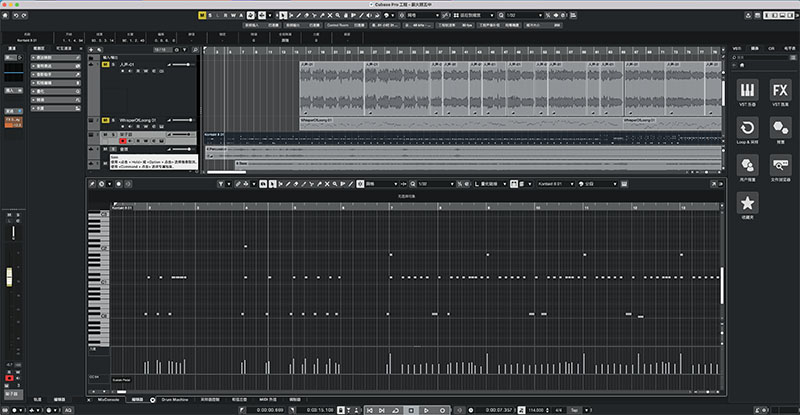Click the Key Editor setup gear icon
Screen dimensions: 800x415
[x=101, y=184]
